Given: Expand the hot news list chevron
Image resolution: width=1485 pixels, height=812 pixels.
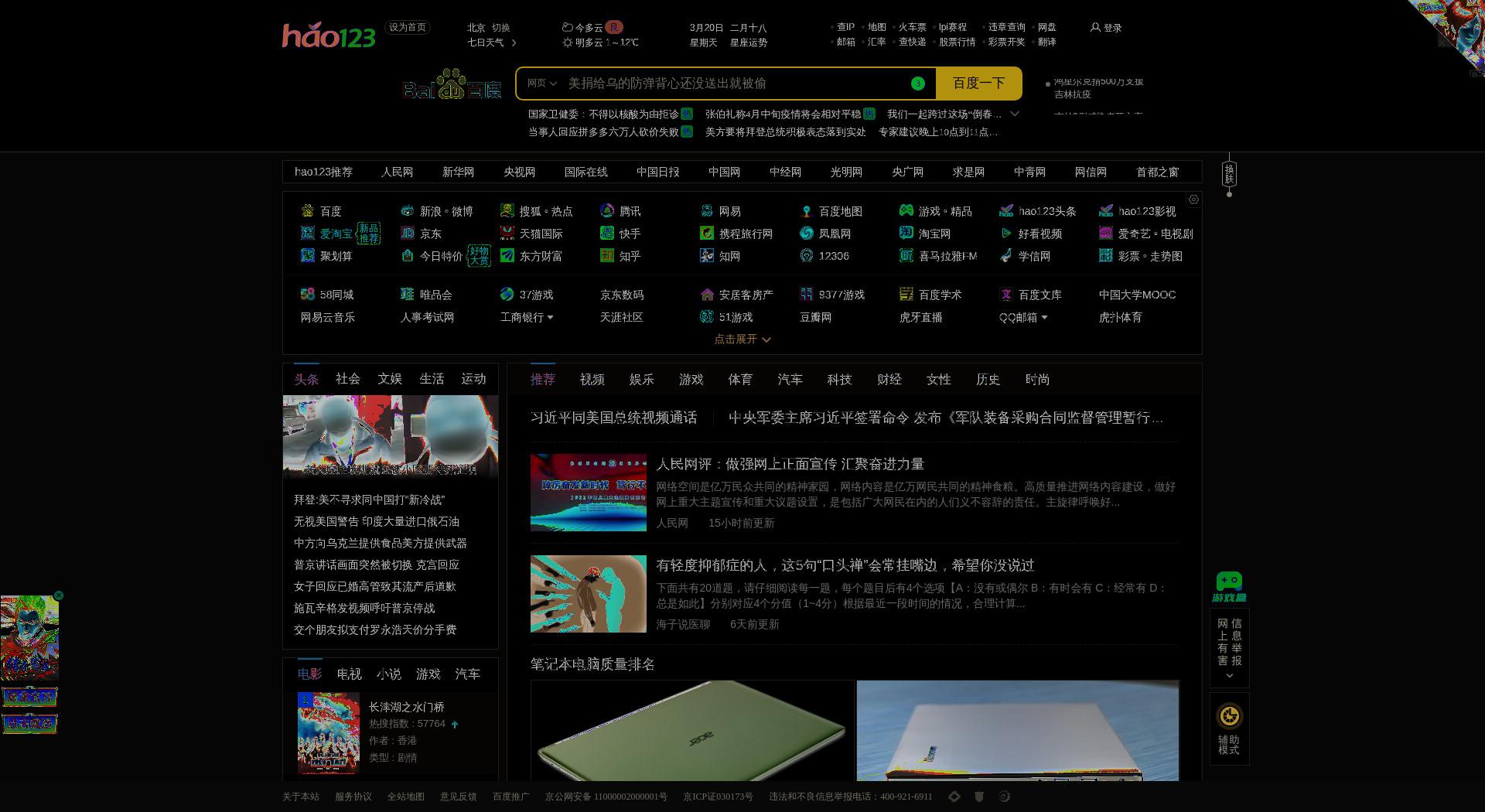Looking at the screenshot, I should coord(1015,114).
